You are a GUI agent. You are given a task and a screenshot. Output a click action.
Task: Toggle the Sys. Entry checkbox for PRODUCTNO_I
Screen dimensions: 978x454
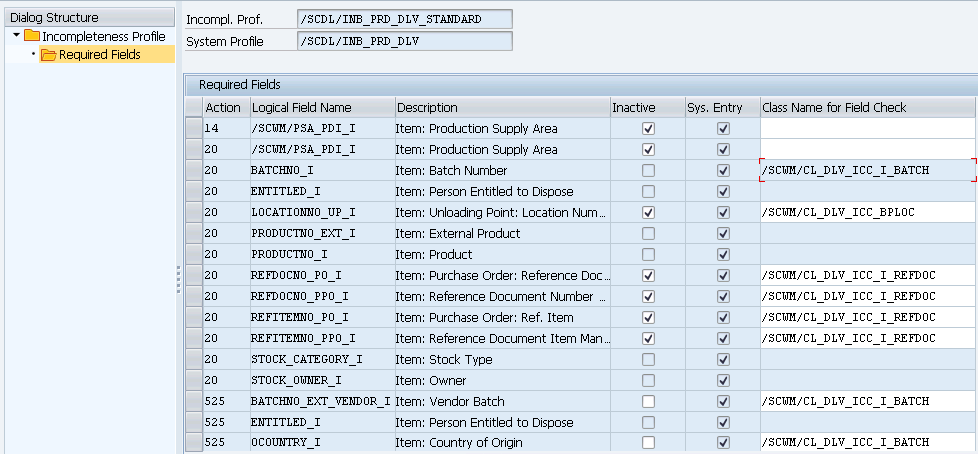coord(723,255)
